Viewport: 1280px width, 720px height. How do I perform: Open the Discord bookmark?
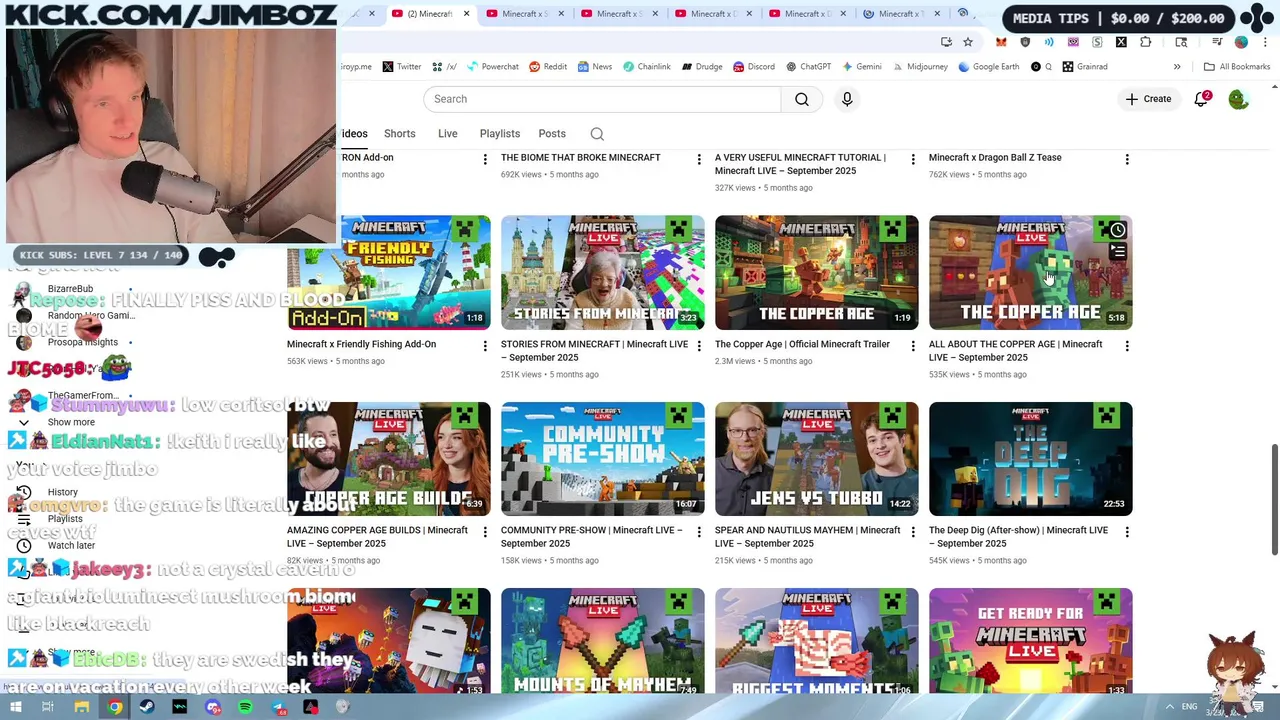pyautogui.click(x=754, y=67)
